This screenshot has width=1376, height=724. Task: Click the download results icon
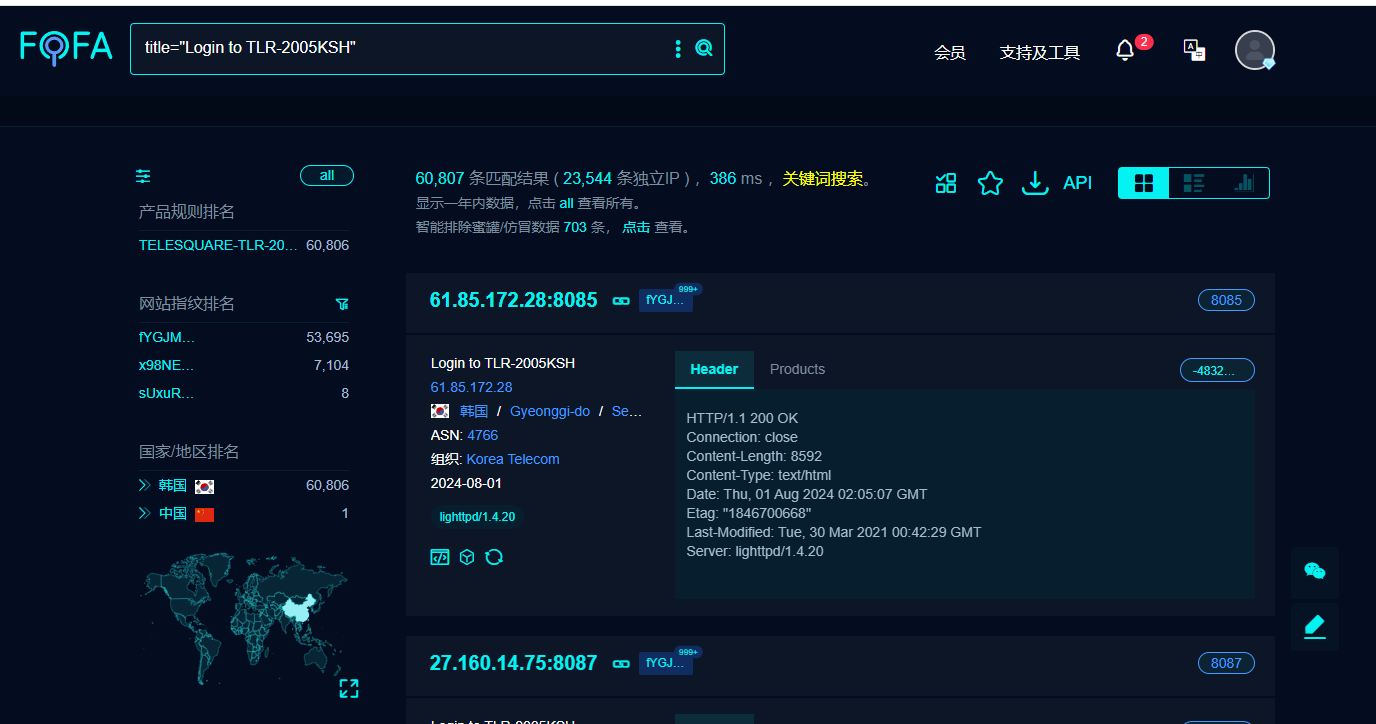coord(1035,183)
